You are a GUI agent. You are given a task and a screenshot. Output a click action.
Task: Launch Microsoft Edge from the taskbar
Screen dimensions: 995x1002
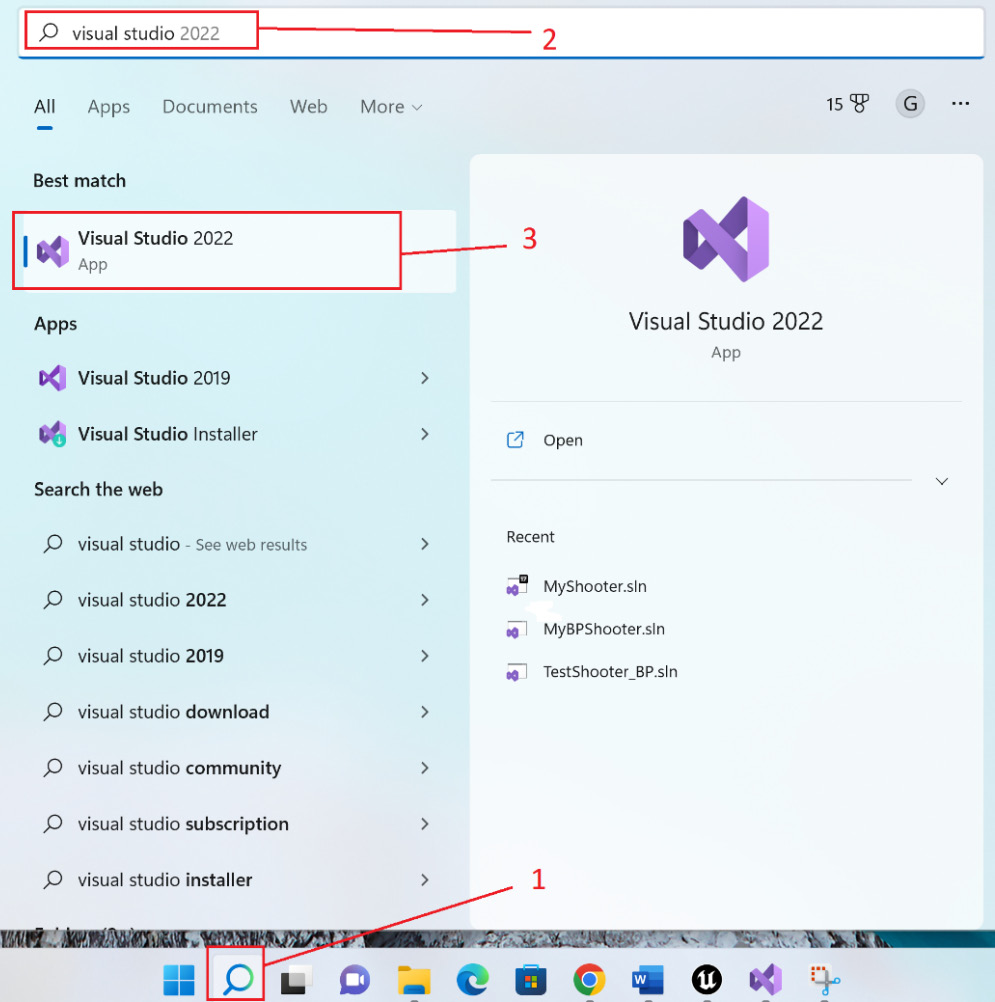[x=472, y=980]
